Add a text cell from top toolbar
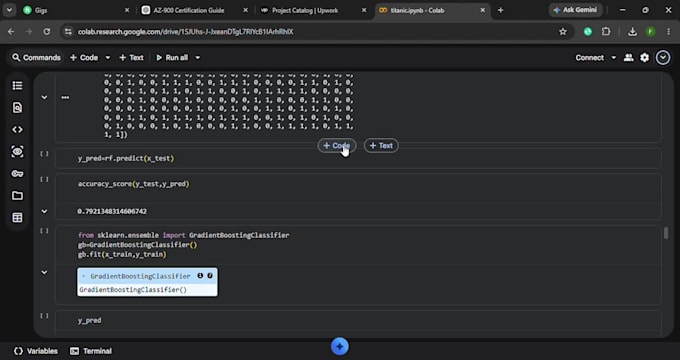The width and height of the screenshot is (680, 360). (x=131, y=57)
